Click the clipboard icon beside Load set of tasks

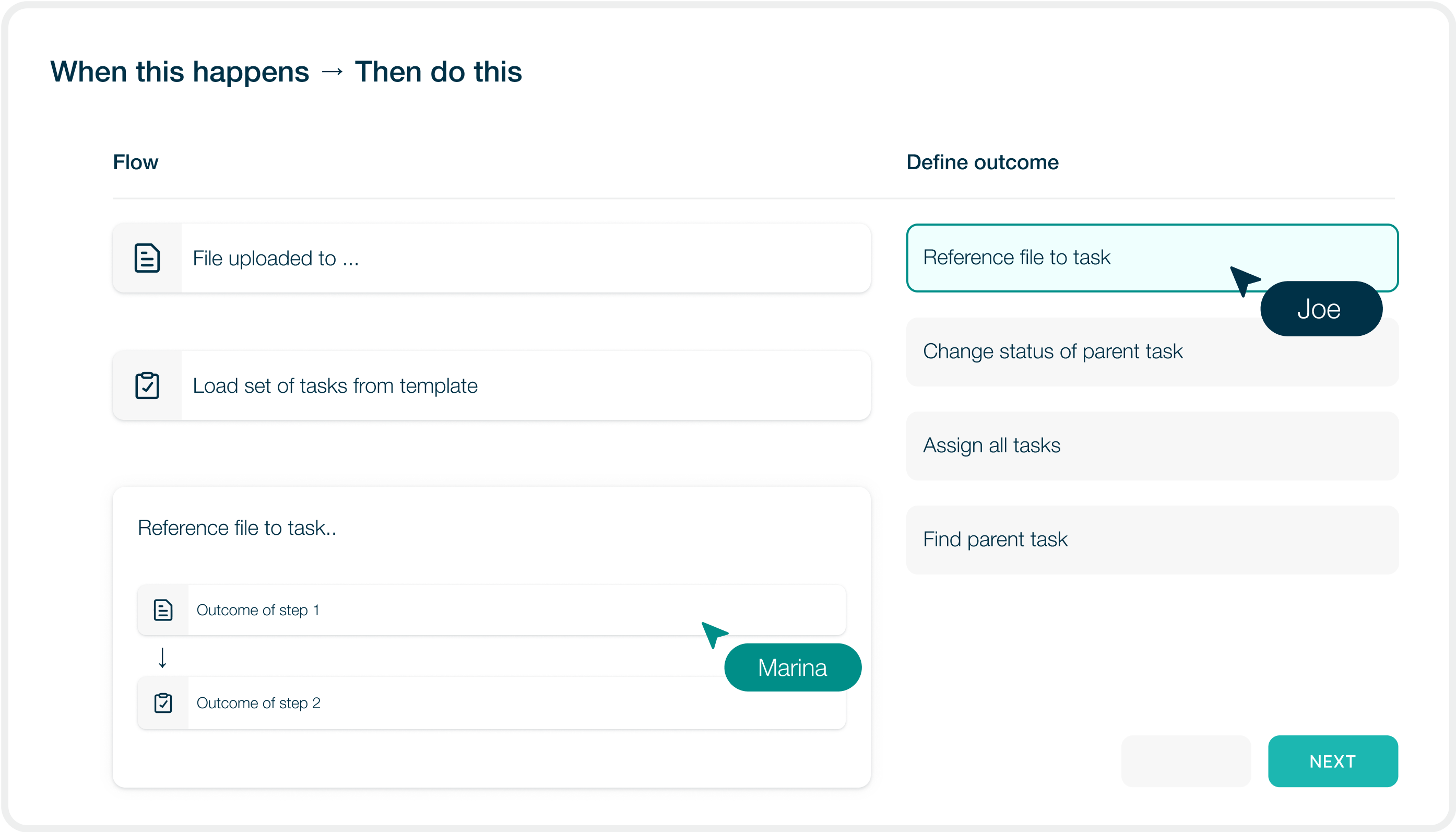[147, 386]
